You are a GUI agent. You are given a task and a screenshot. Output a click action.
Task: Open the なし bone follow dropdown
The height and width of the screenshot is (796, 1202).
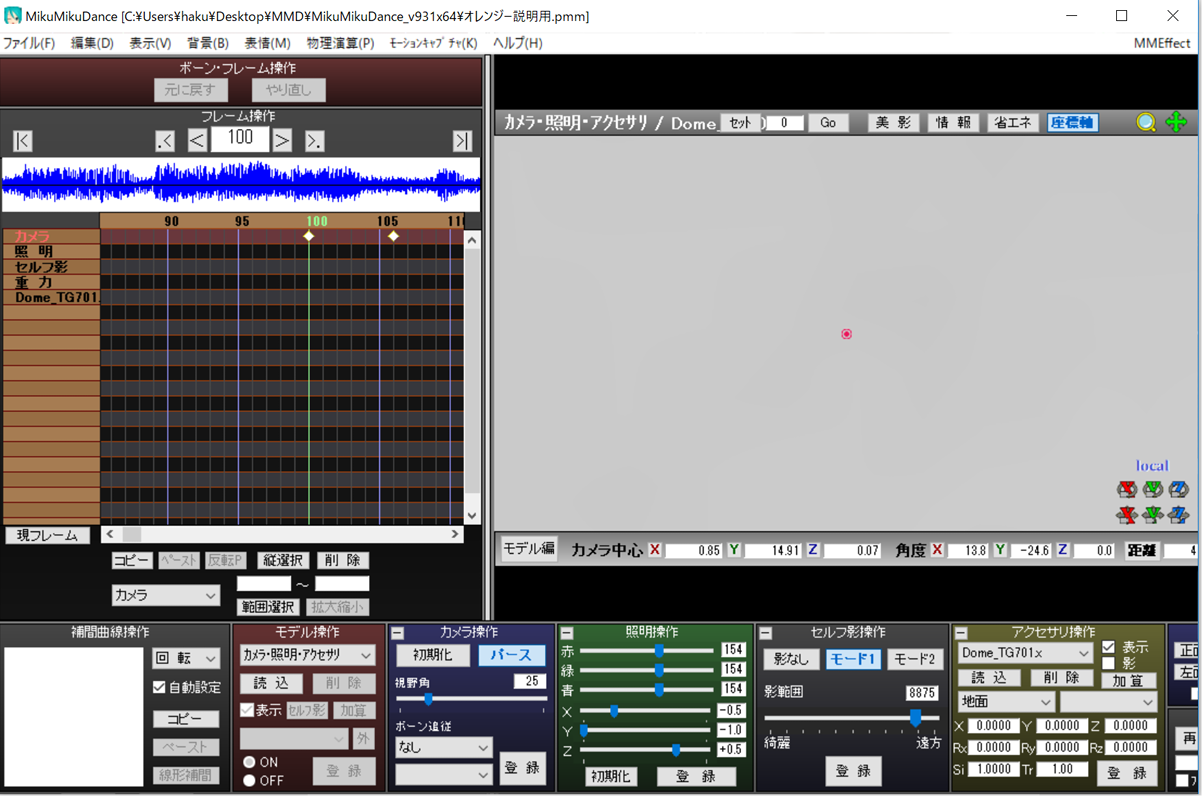(444, 747)
